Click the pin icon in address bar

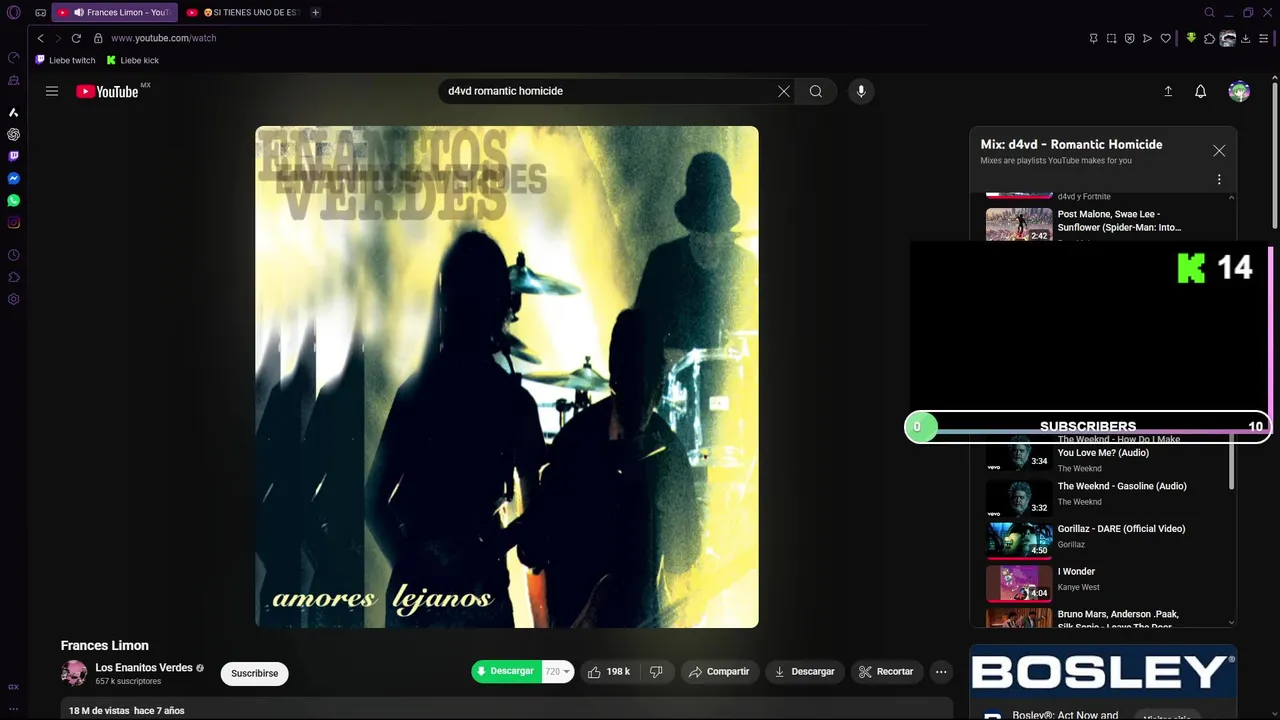[x=1093, y=38]
